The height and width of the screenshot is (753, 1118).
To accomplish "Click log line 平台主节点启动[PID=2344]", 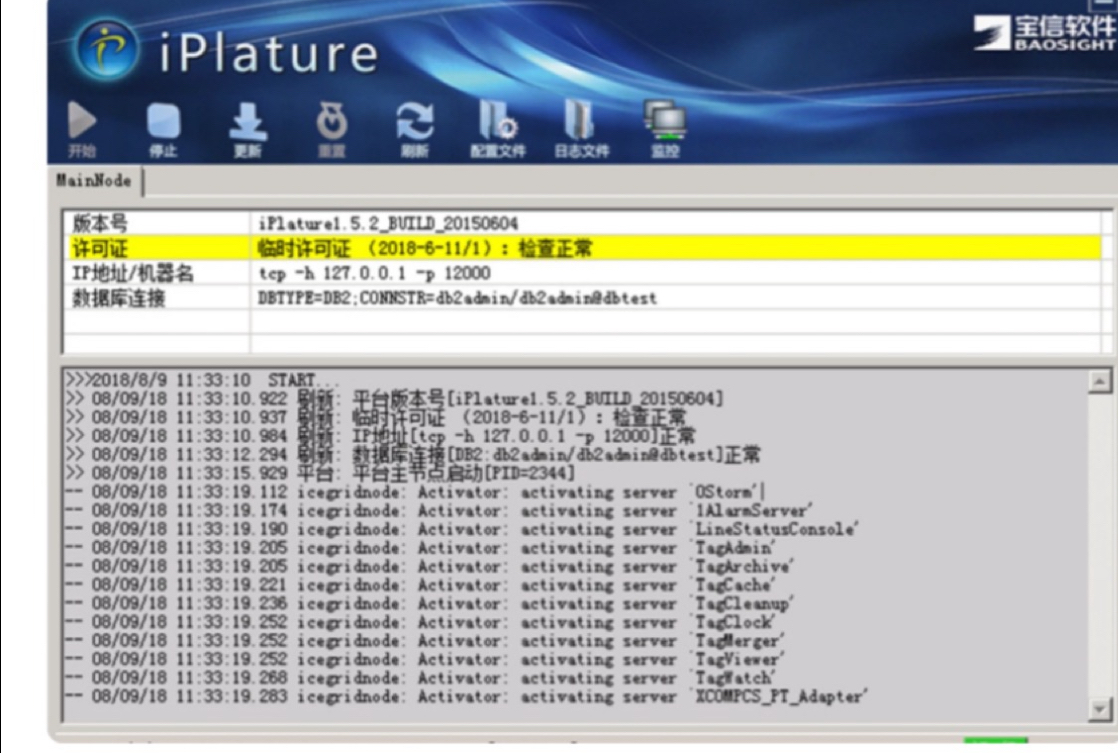I will pos(321,473).
